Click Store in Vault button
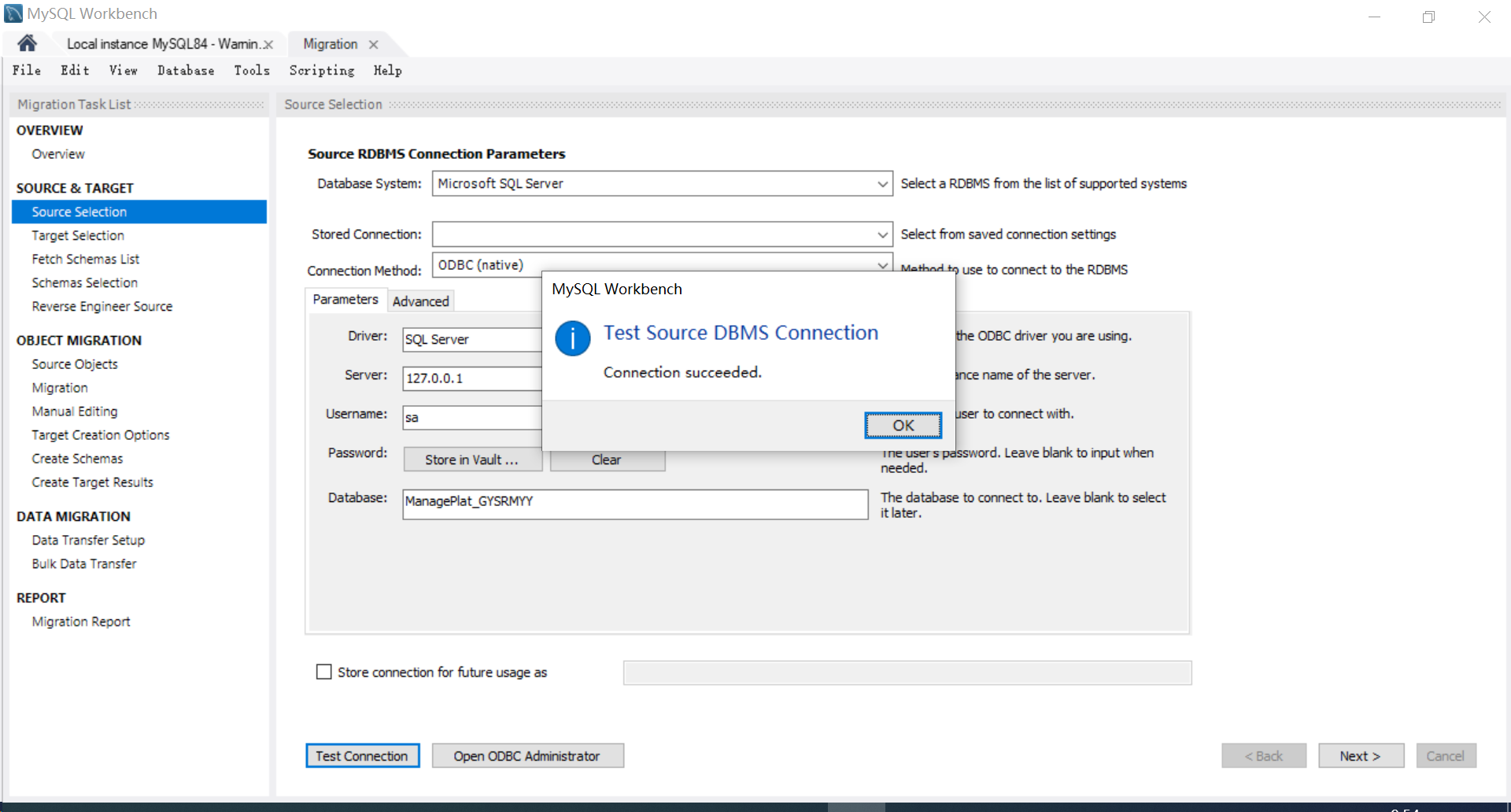This screenshot has height=812, width=1511. (x=472, y=460)
